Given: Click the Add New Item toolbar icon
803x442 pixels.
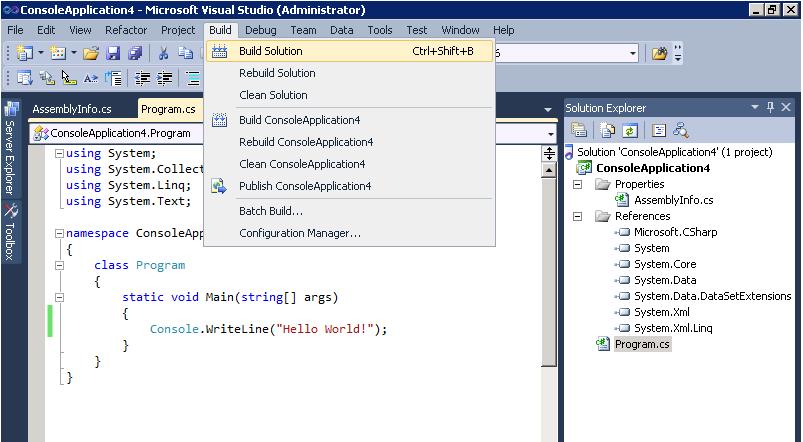Looking at the screenshot, I should tap(57, 53).
